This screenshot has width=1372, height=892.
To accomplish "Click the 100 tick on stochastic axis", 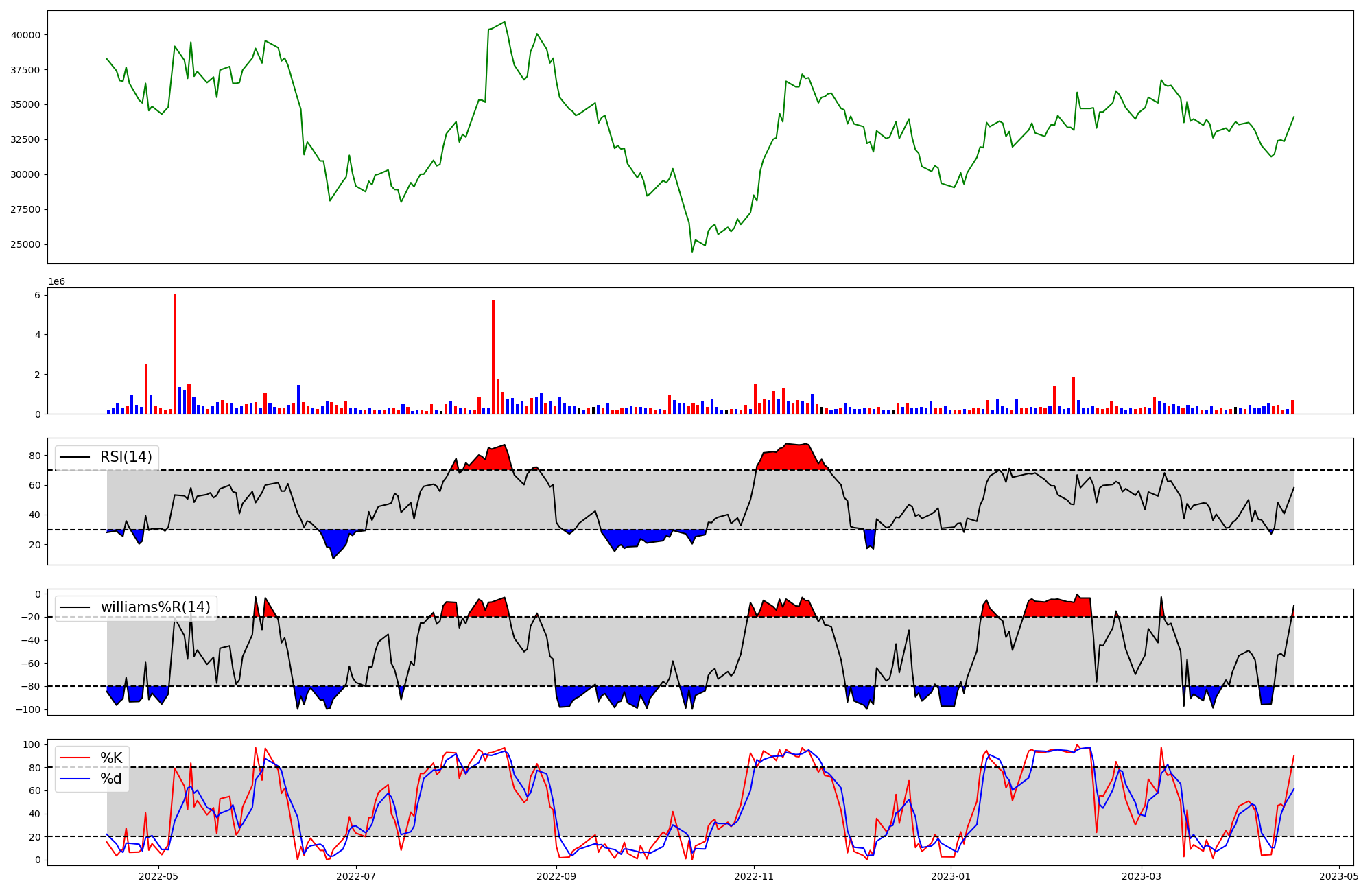I will [32, 744].
